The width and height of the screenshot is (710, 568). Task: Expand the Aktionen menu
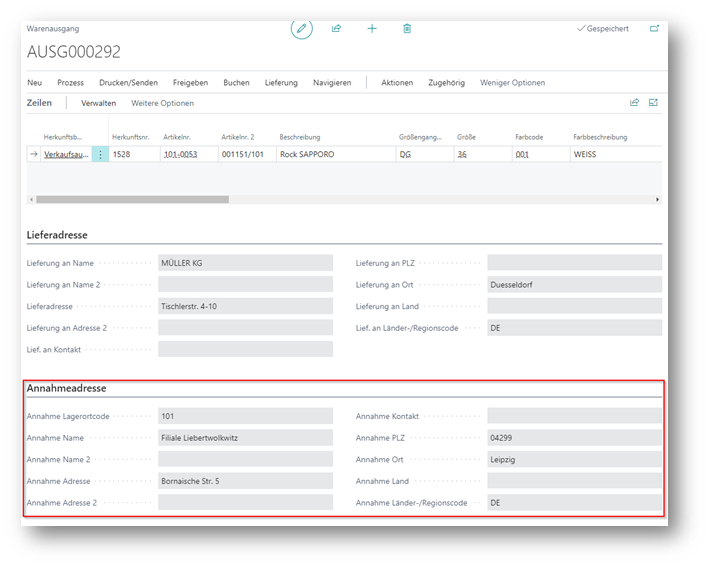[x=397, y=82]
